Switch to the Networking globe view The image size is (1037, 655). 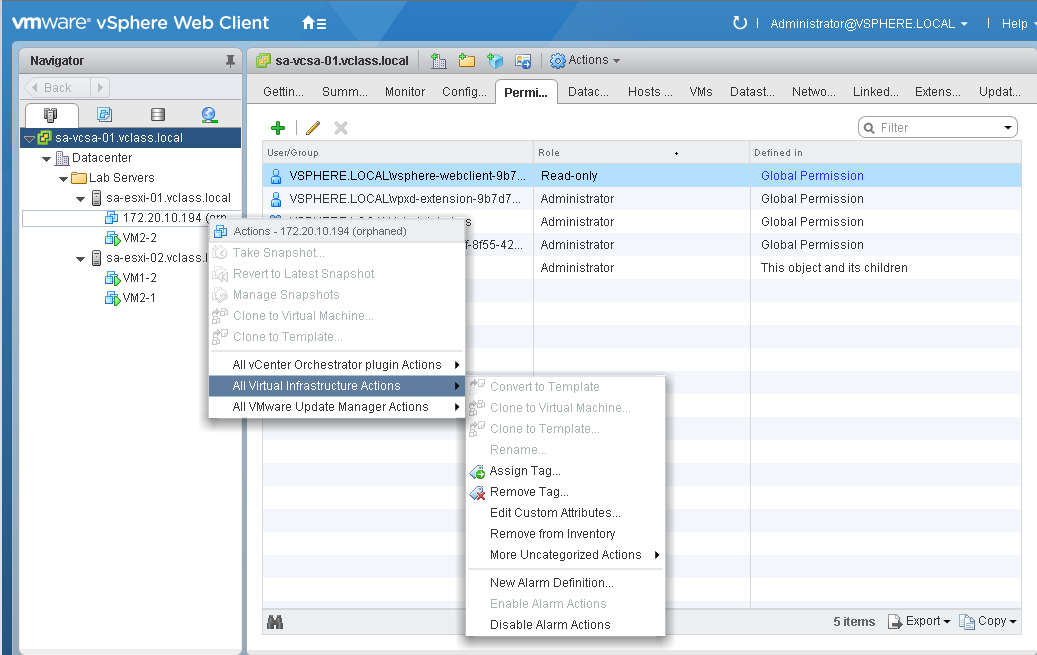tap(209, 115)
